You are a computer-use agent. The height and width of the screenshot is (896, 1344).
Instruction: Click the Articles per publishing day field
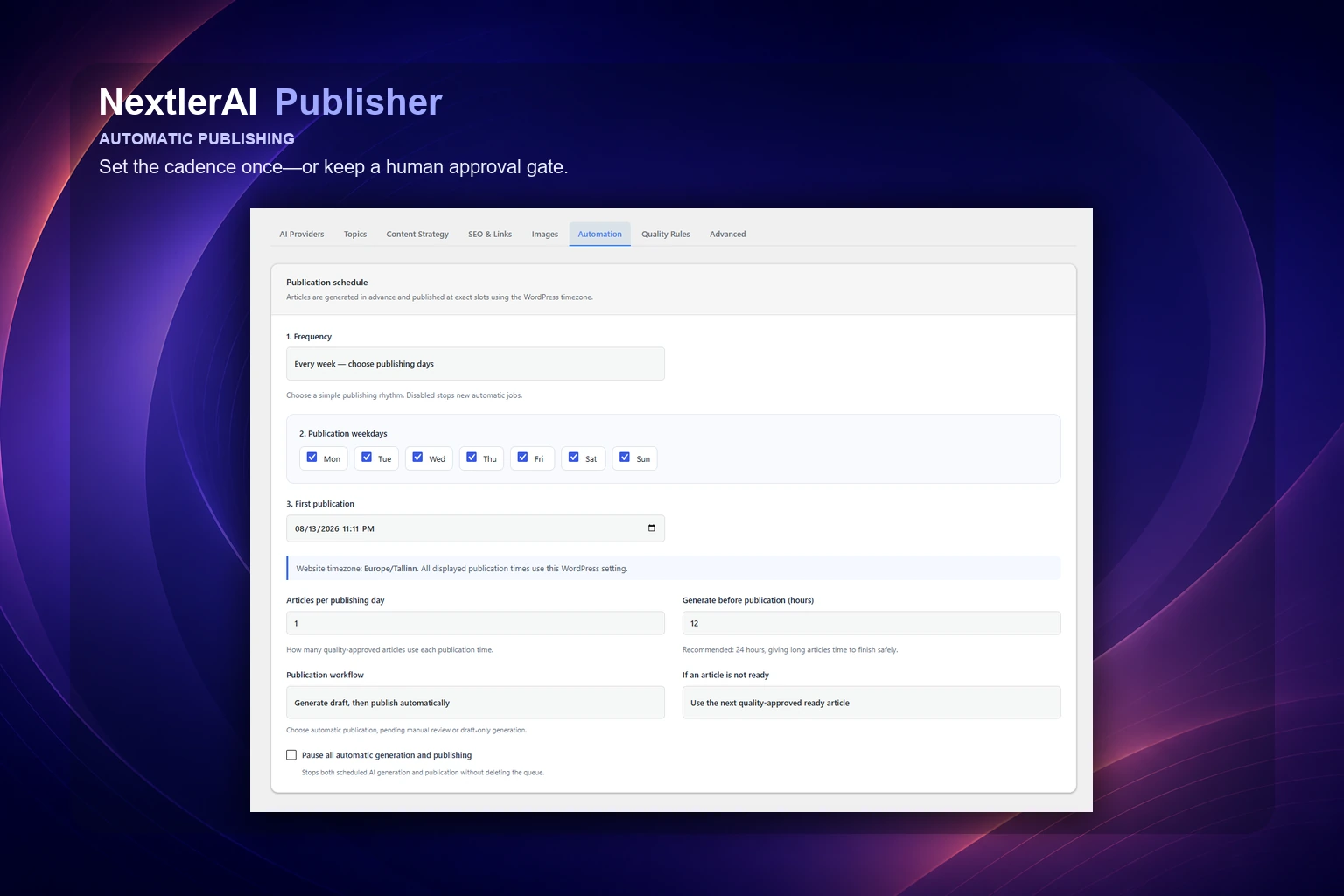coord(475,623)
